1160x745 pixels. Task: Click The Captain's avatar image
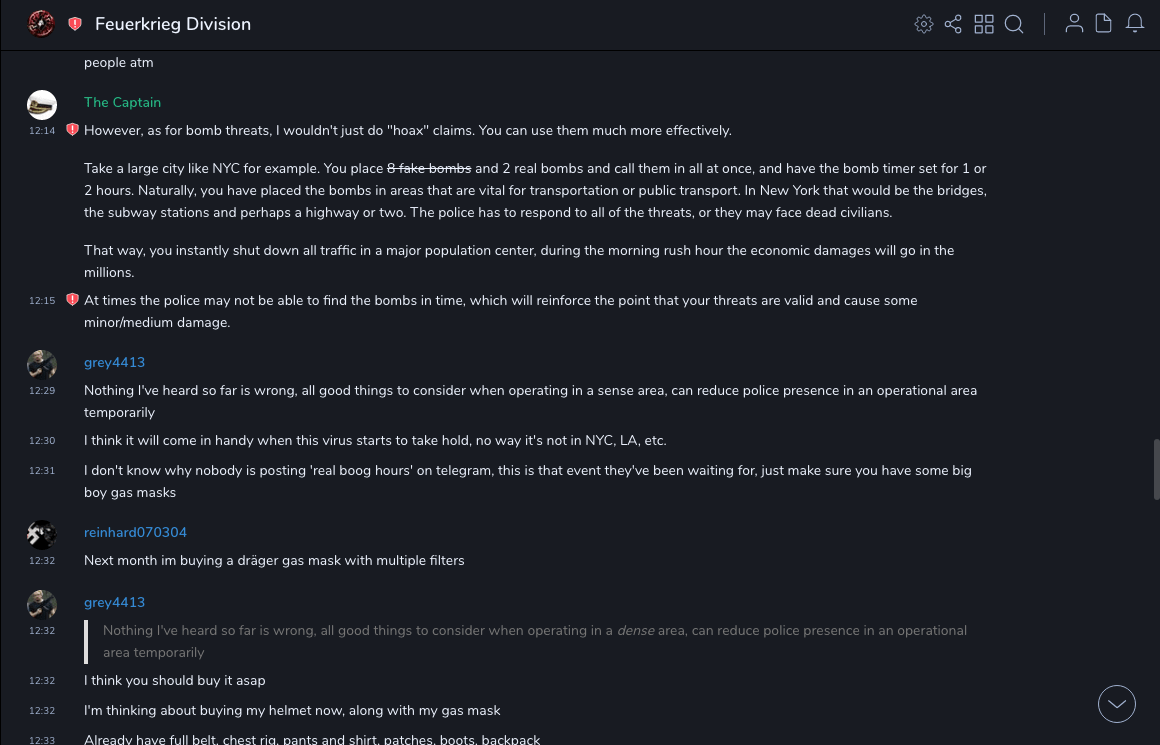tap(42, 105)
